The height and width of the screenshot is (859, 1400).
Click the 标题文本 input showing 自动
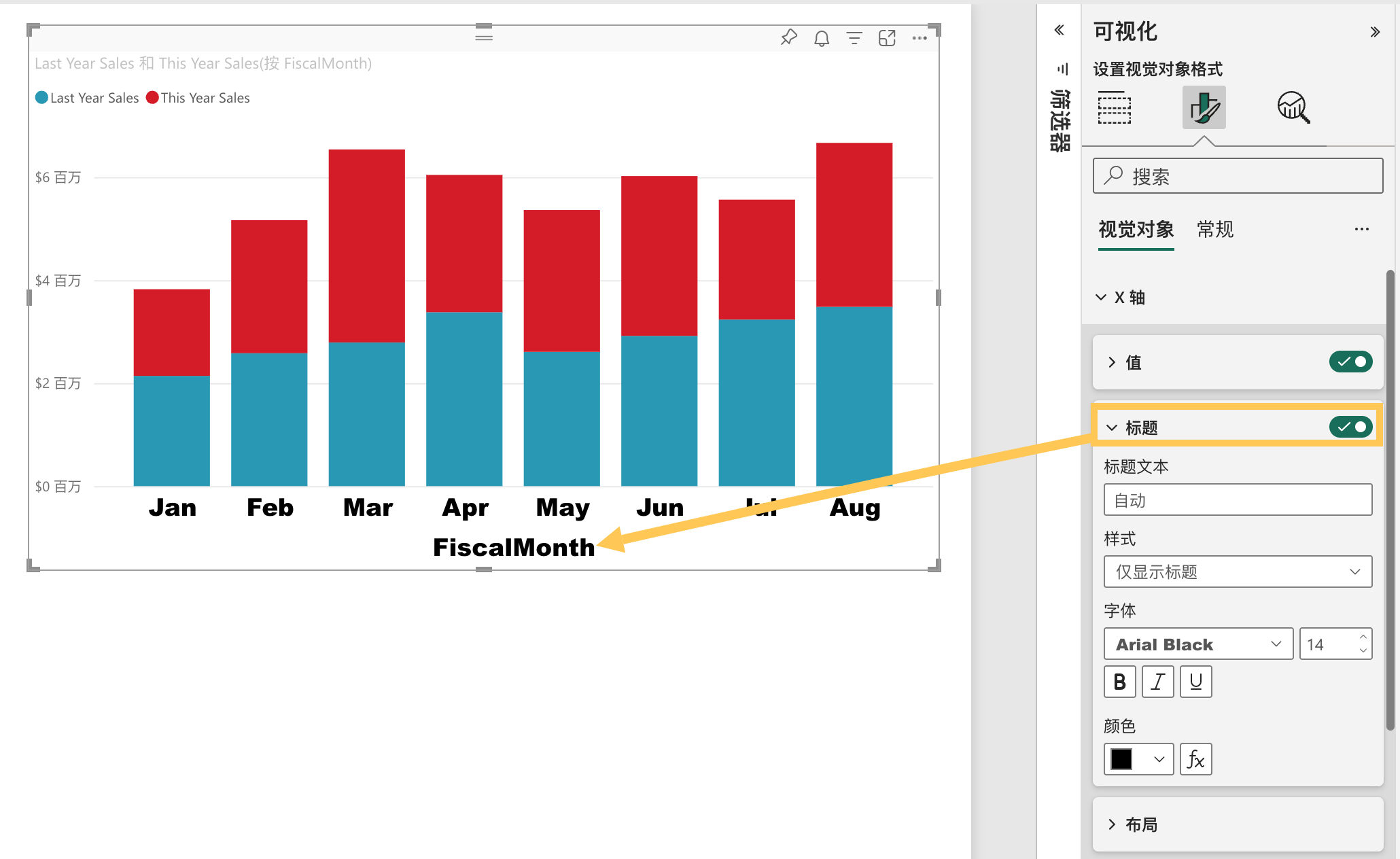[x=1238, y=499]
